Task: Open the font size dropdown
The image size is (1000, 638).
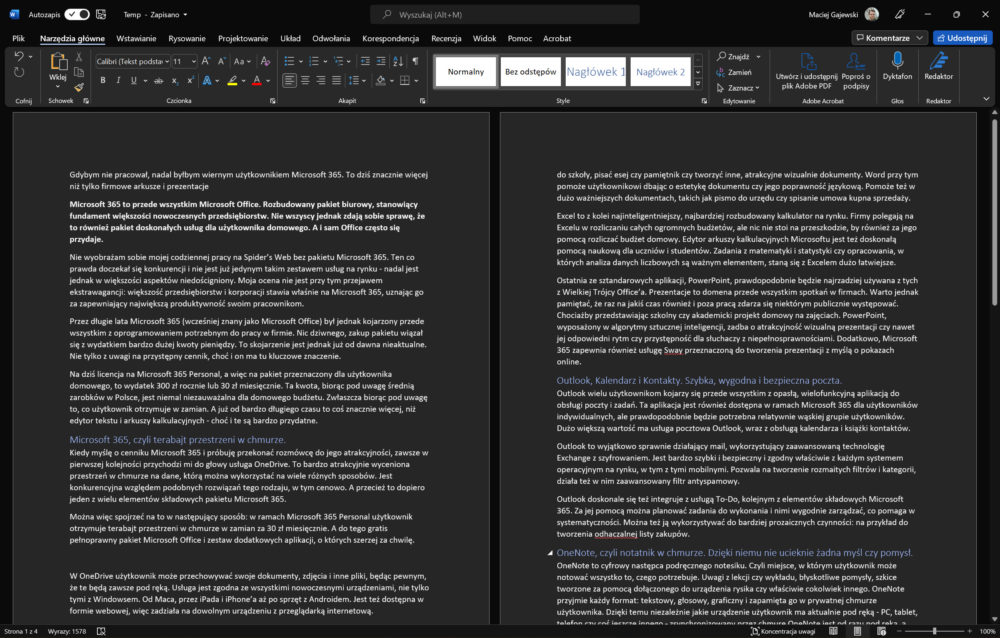Action: pos(193,62)
